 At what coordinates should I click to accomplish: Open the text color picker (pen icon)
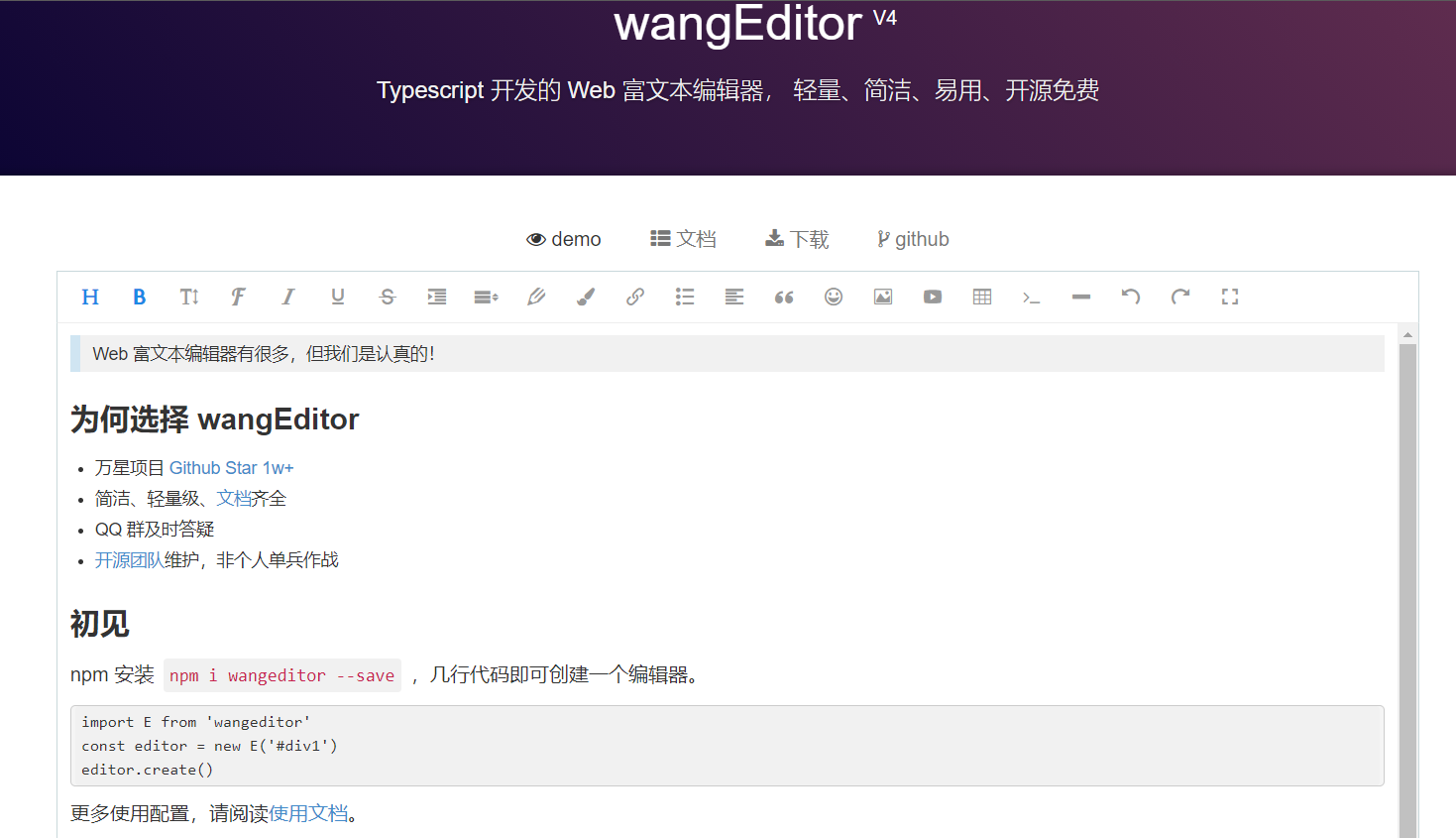[536, 297]
